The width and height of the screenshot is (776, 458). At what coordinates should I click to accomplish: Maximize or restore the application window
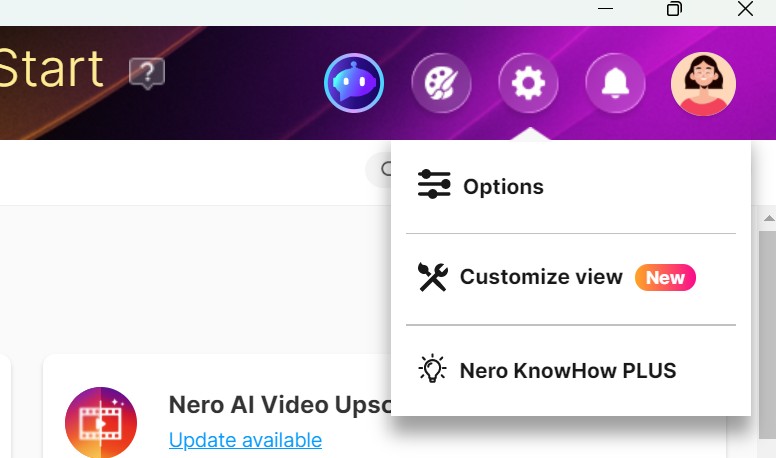point(675,10)
